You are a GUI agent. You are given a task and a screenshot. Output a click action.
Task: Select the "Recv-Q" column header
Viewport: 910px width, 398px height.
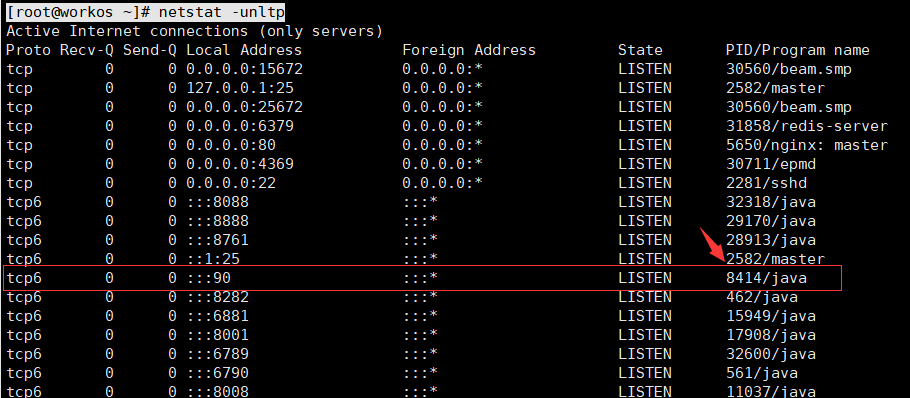click(86, 50)
